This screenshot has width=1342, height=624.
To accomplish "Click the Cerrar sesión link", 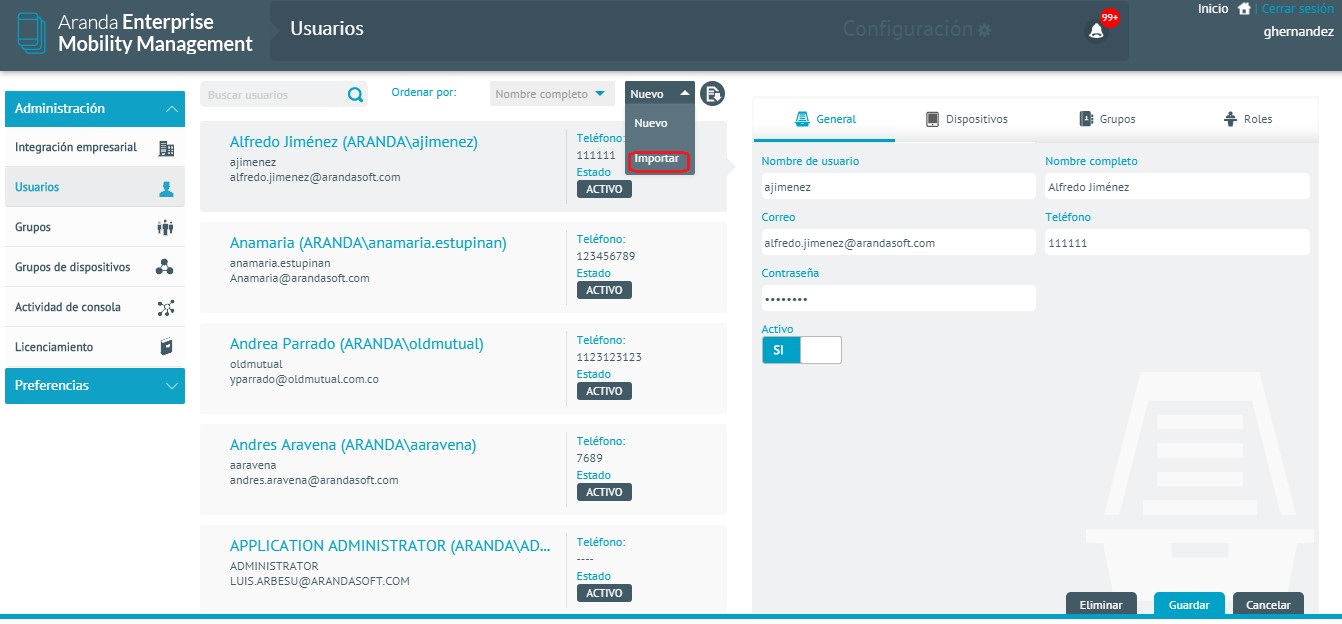I will pos(1297,8).
